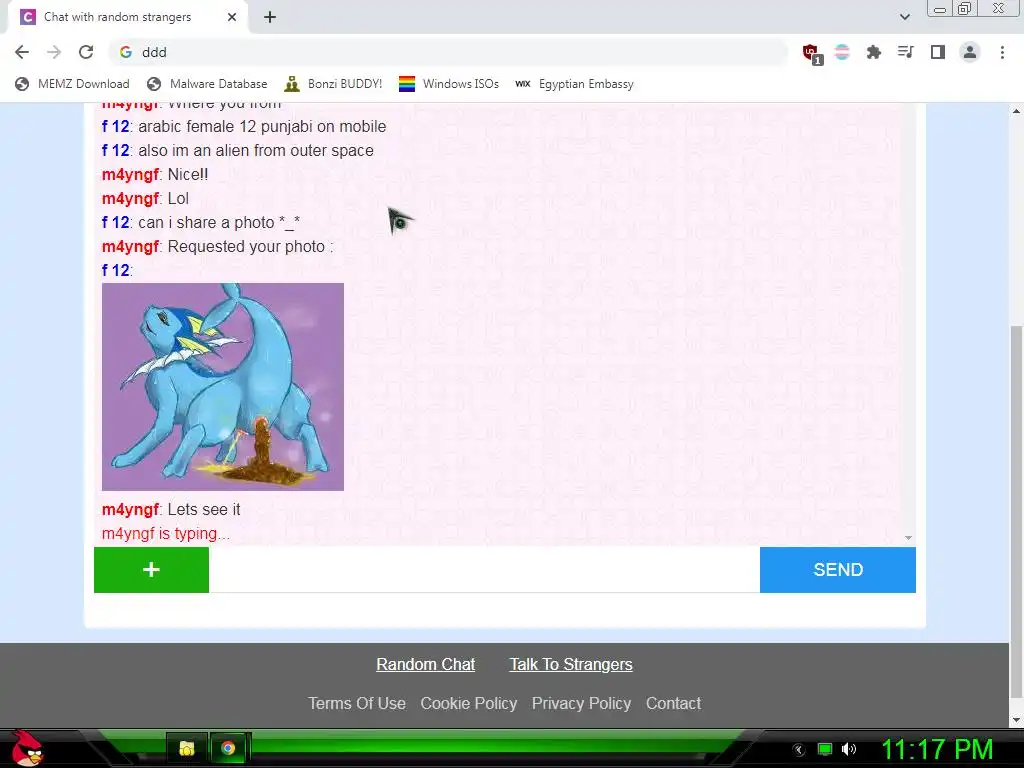Toggle the browser side panel
1024x768 pixels.
tap(937, 52)
